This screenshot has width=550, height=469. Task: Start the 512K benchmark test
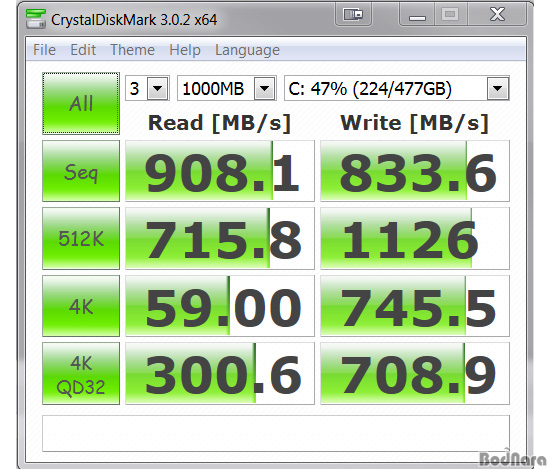pyautogui.click(x=81, y=238)
